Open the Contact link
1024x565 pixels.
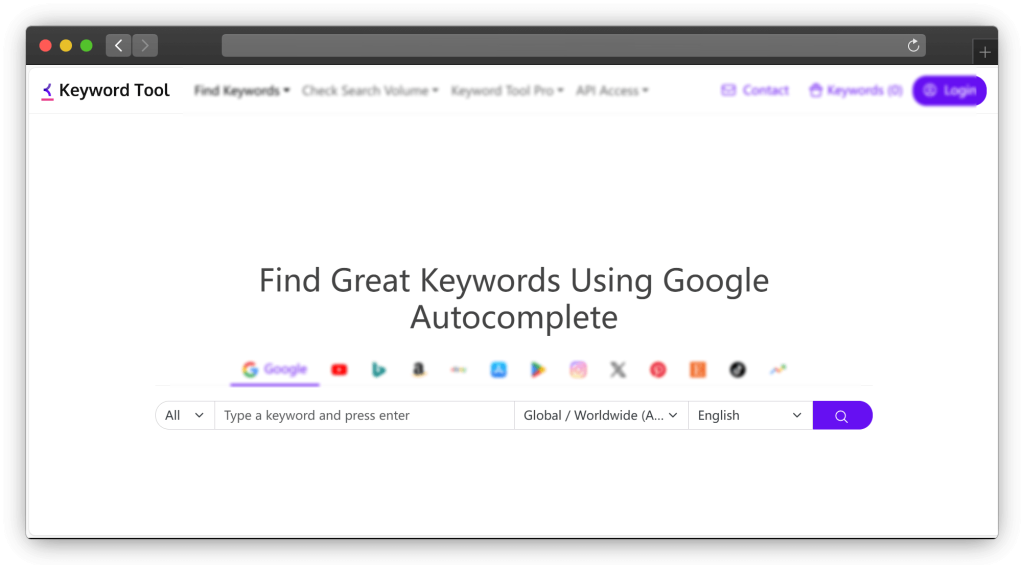756,91
